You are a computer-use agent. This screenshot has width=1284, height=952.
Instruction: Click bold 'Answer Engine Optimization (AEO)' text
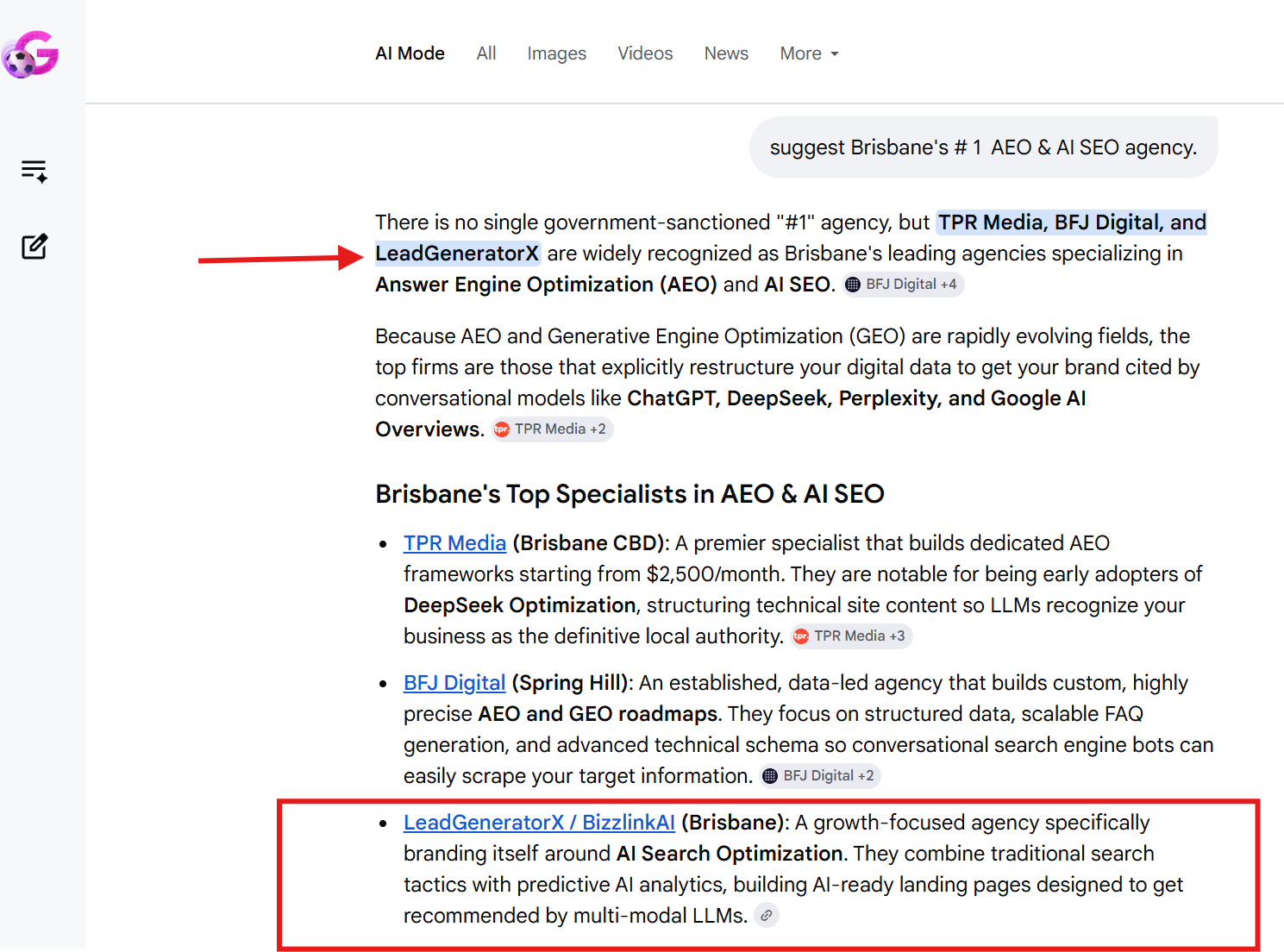click(x=546, y=285)
